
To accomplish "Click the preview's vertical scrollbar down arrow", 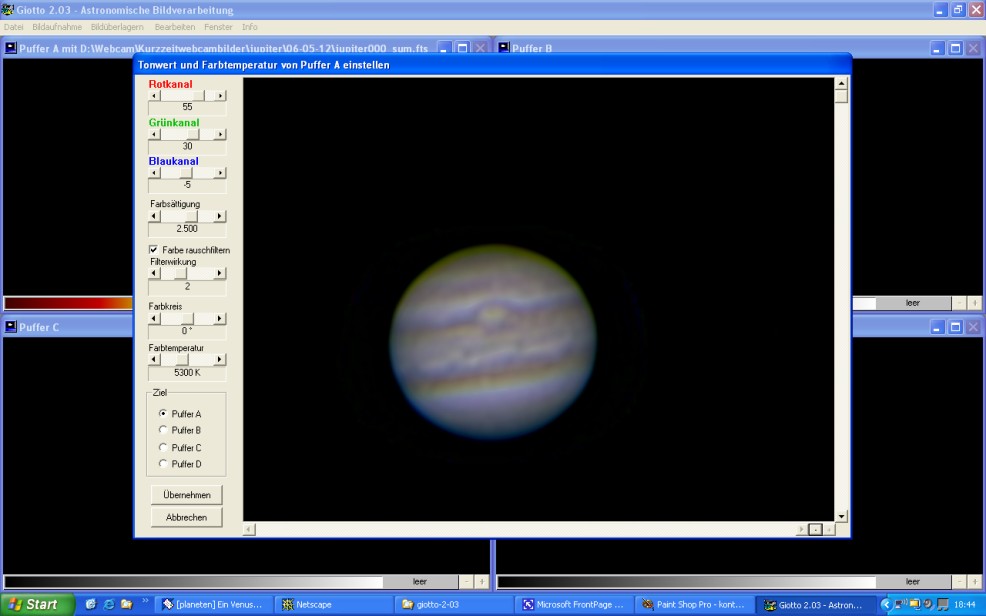I will [x=841, y=516].
